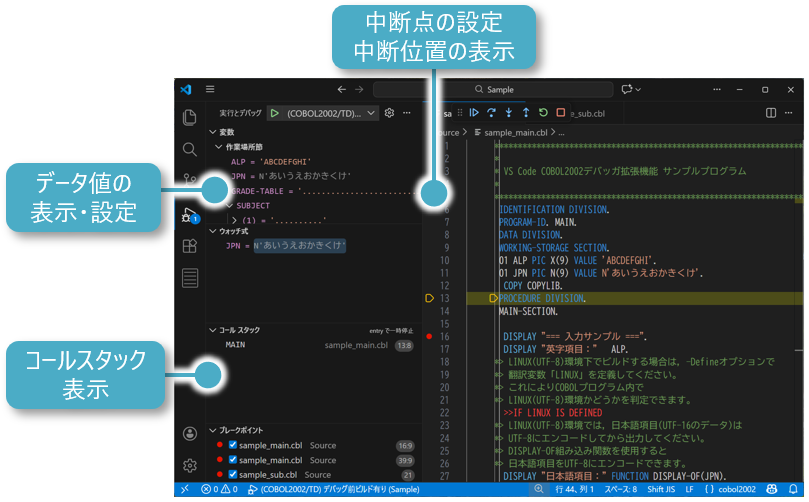The image size is (809, 502).
Task: Click Copilot status icon in status bar
Action: [x=772, y=489]
